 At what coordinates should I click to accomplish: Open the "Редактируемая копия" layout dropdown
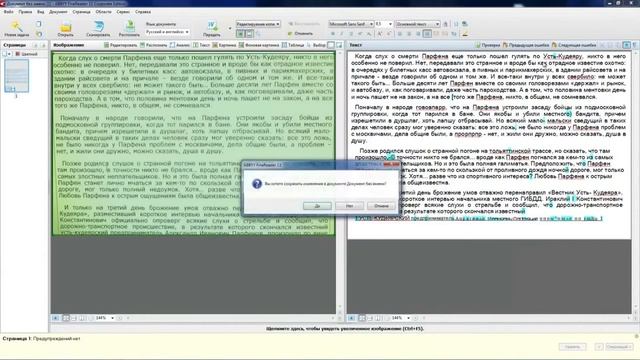click(x=258, y=24)
